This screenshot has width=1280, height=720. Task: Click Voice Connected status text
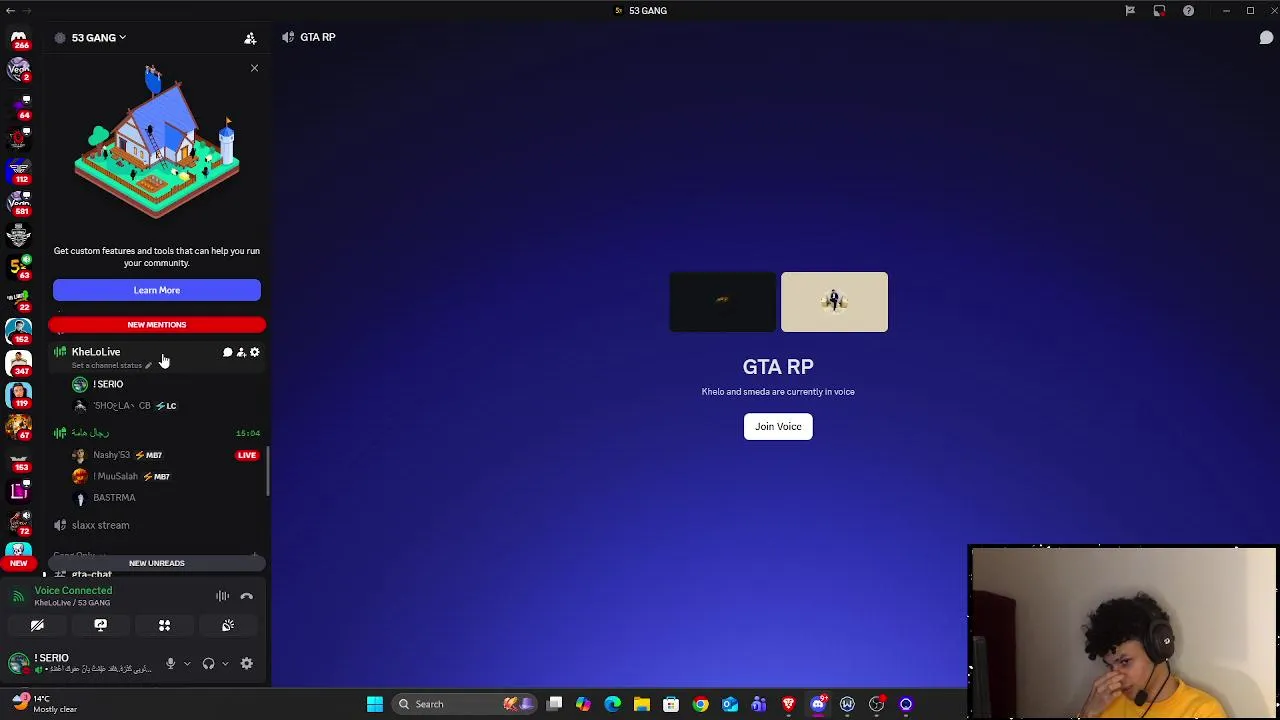pos(73,590)
